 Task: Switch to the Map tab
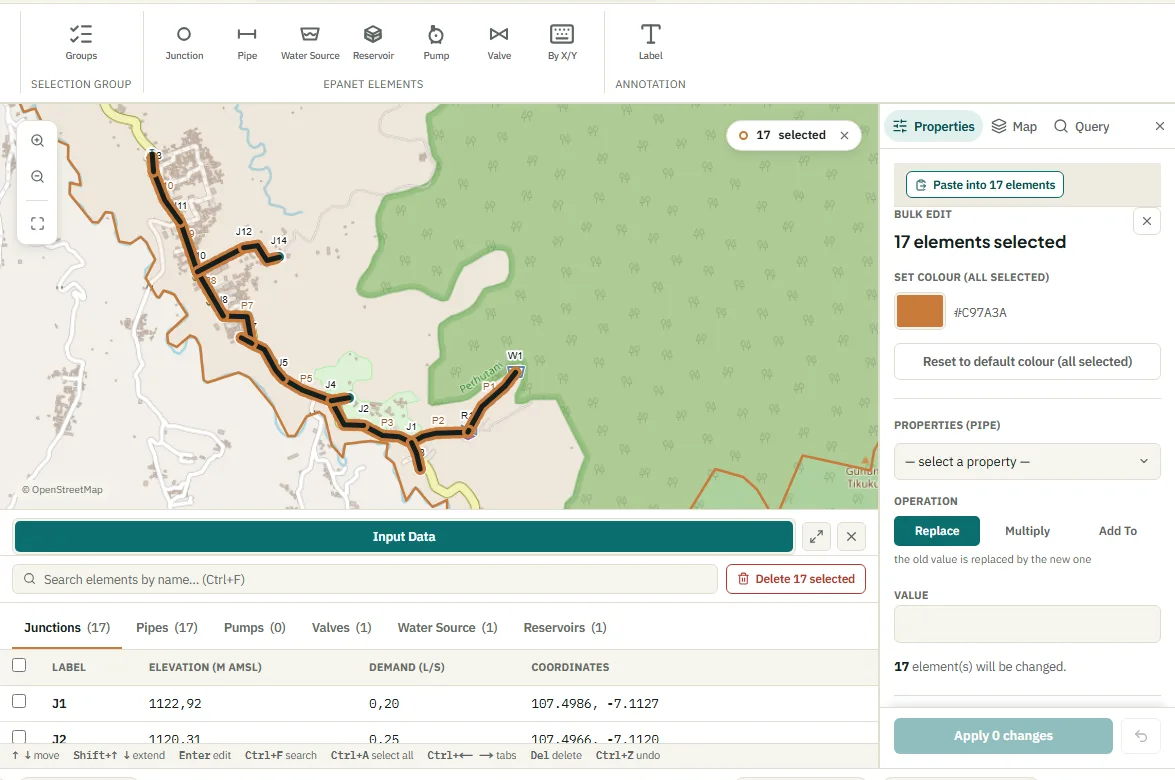click(1014, 127)
